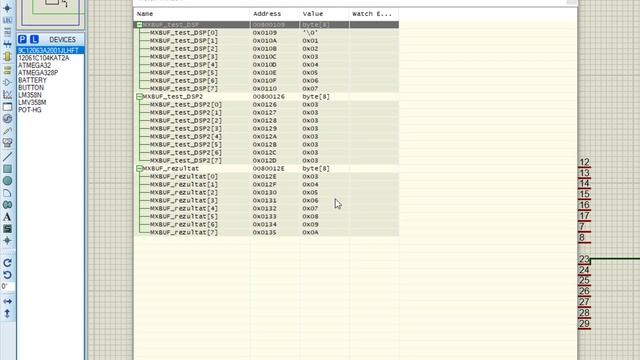Select the 2D Closed Path tool
Viewport: 640px width, 360px height.
tap(7, 205)
